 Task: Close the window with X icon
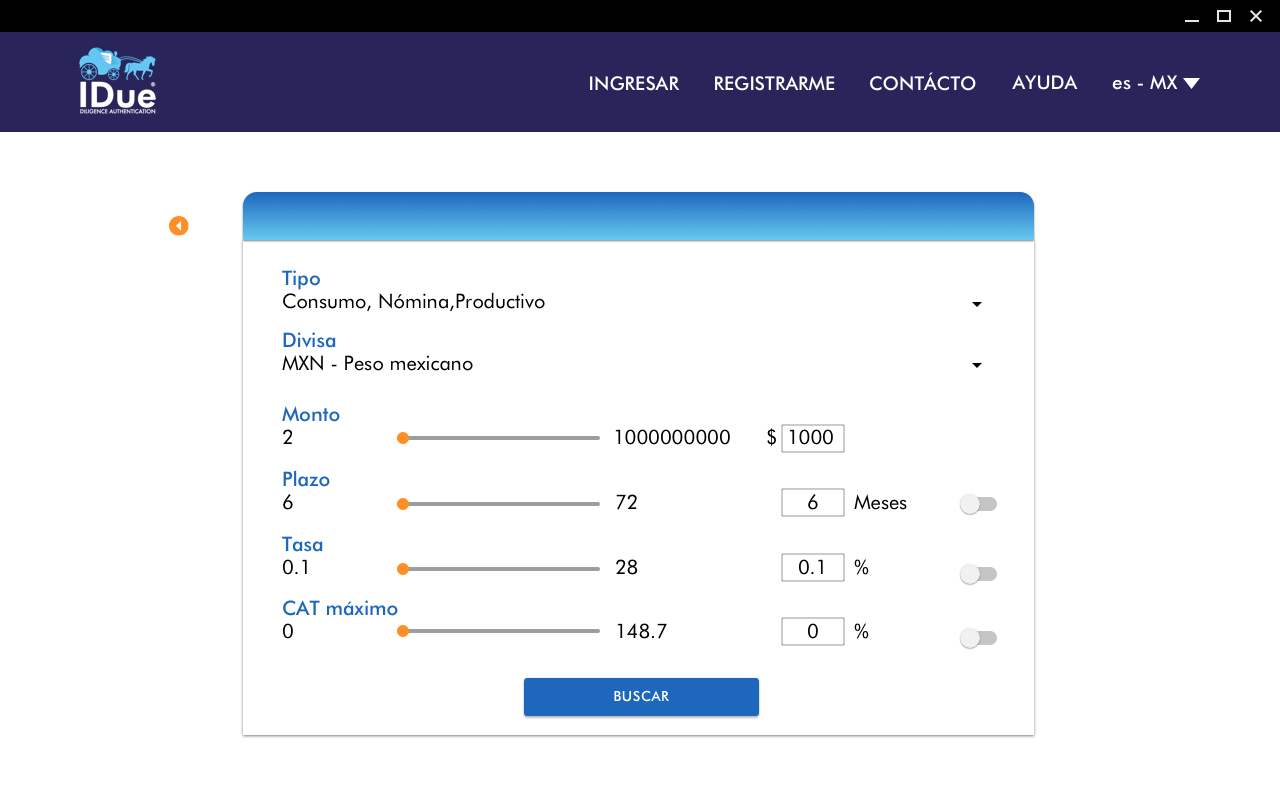pyautogui.click(x=1256, y=16)
